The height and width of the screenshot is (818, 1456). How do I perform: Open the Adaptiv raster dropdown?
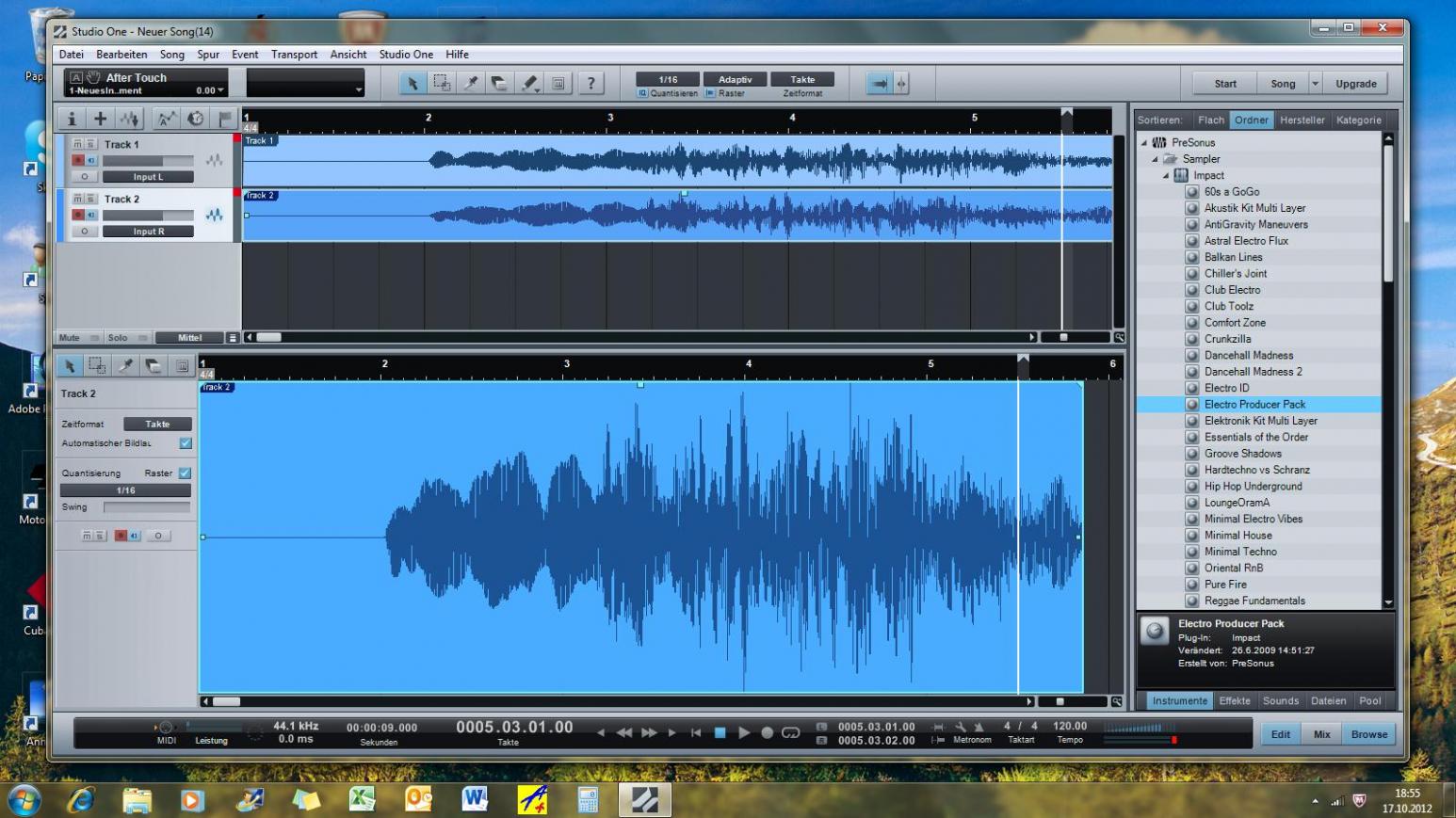(x=736, y=79)
